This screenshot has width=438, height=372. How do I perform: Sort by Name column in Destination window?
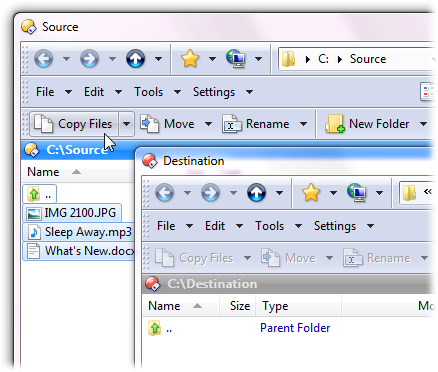[181, 306]
